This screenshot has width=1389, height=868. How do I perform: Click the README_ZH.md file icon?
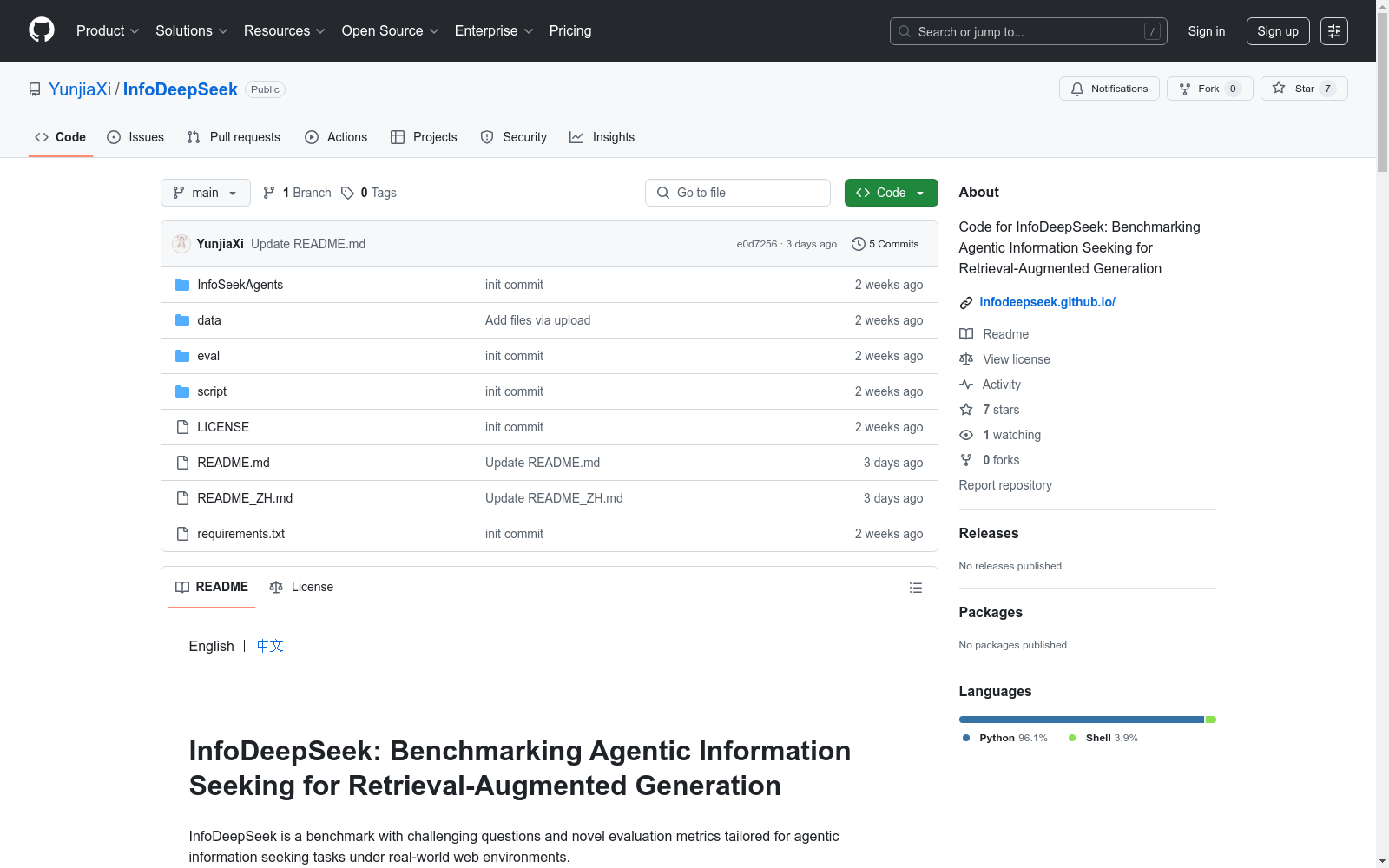(x=182, y=498)
